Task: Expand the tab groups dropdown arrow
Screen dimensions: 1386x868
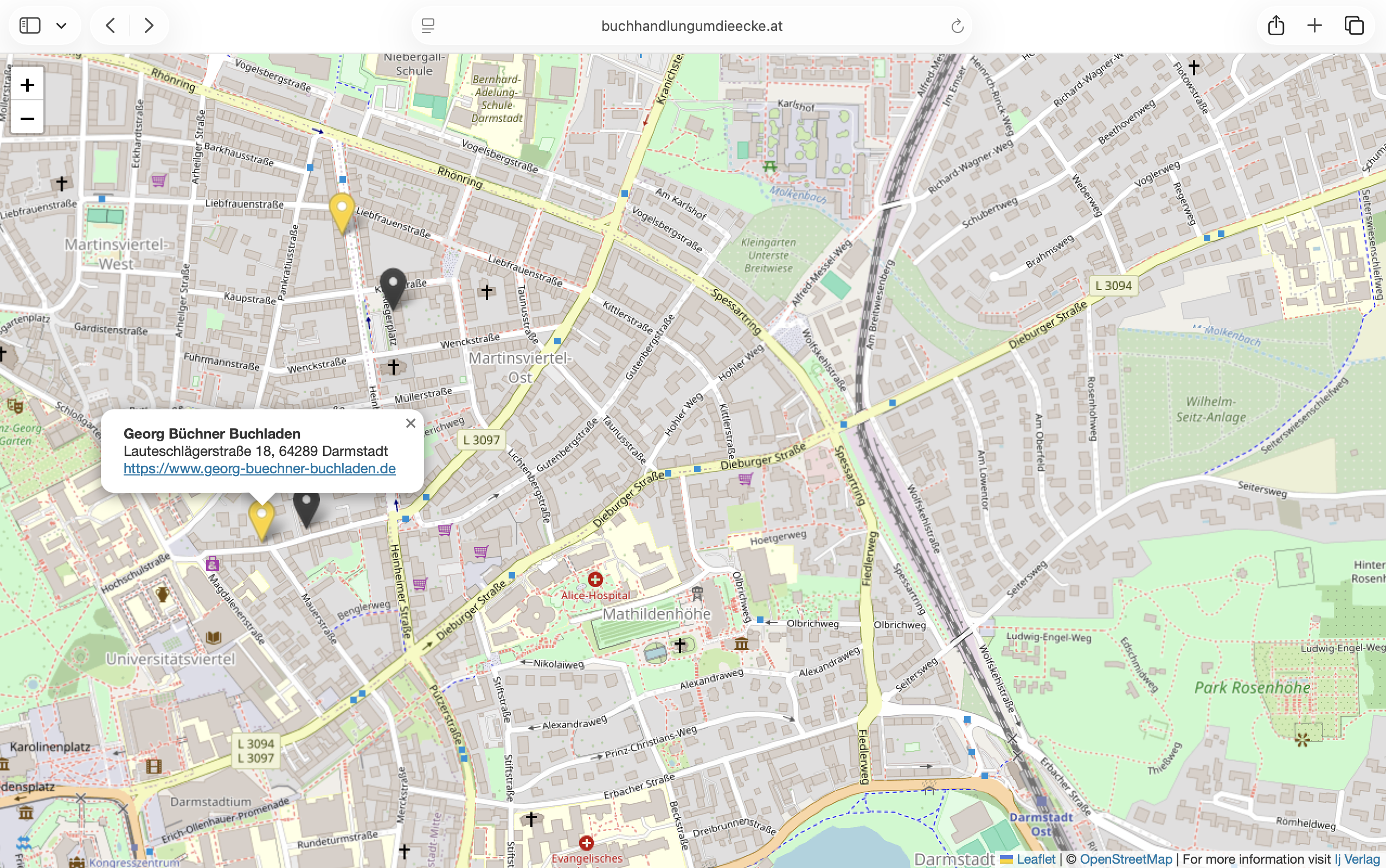Action: [x=61, y=26]
